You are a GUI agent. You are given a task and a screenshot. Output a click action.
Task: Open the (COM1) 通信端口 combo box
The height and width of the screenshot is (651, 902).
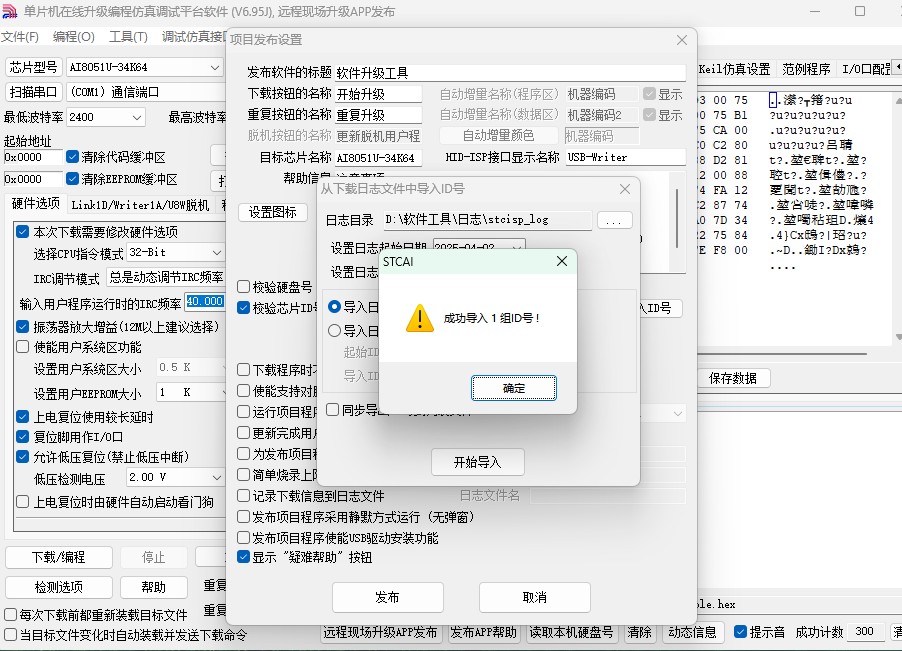click(x=146, y=92)
